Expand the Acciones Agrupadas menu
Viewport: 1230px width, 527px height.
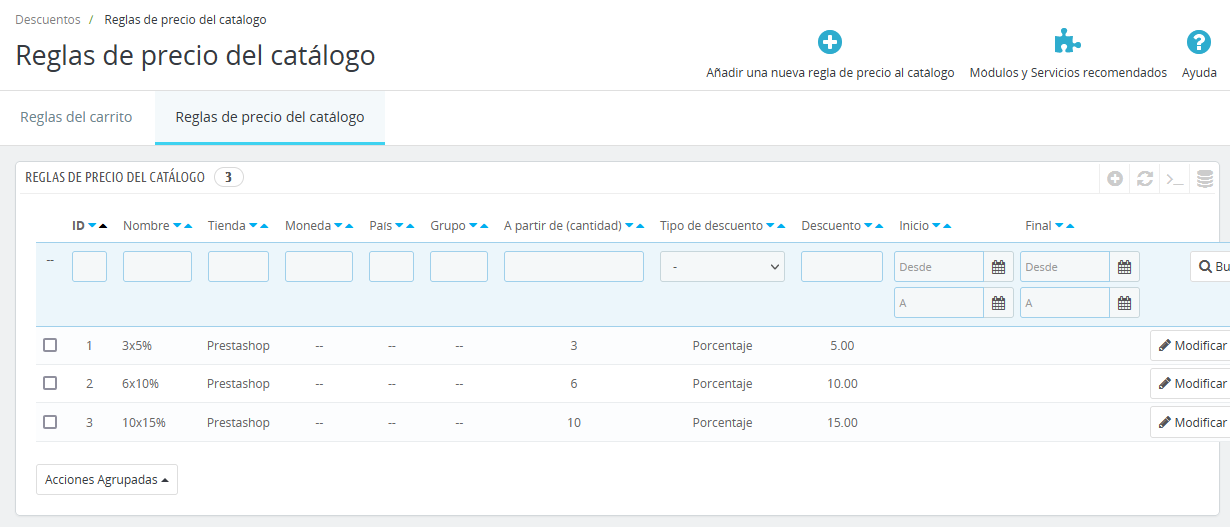107,480
